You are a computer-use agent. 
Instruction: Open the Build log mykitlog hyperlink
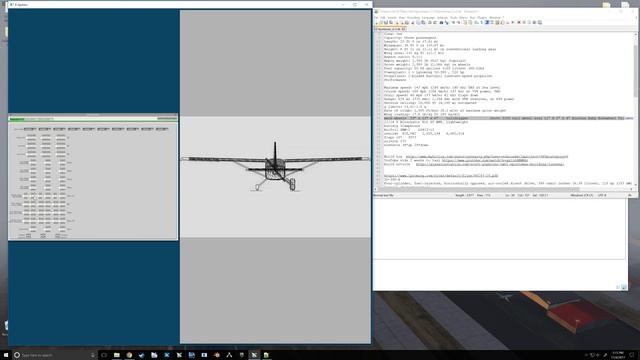click(487, 156)
